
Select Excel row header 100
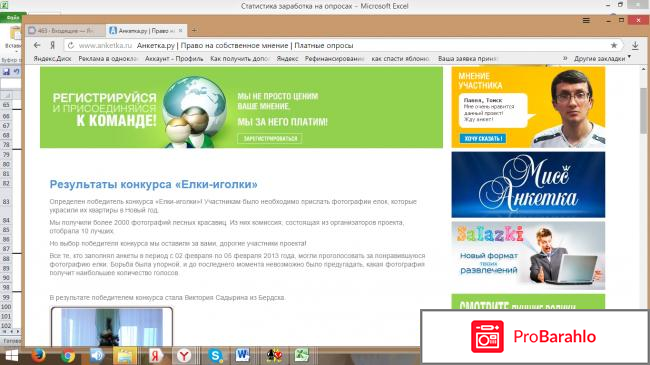(x=6, y=307)
